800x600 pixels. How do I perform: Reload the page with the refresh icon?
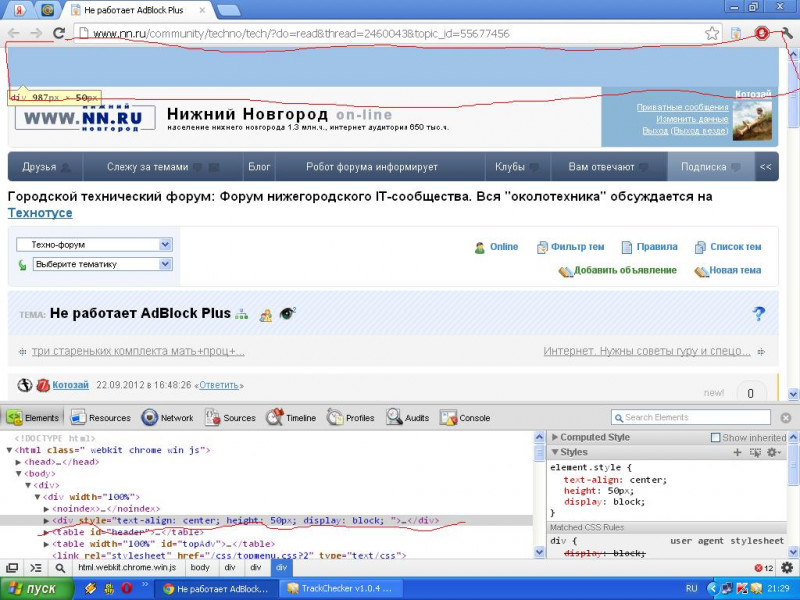59,33
